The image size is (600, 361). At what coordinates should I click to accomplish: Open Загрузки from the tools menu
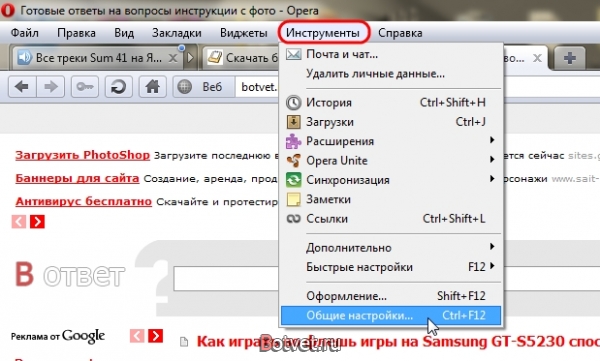[x=391, y=122]
